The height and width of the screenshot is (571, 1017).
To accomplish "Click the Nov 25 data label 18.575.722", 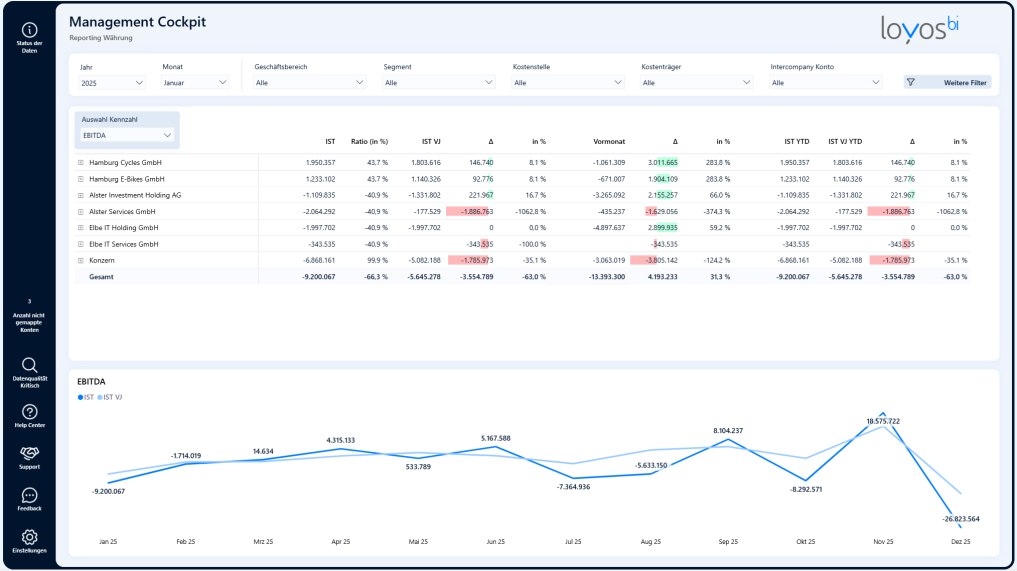I will [883, 421].
